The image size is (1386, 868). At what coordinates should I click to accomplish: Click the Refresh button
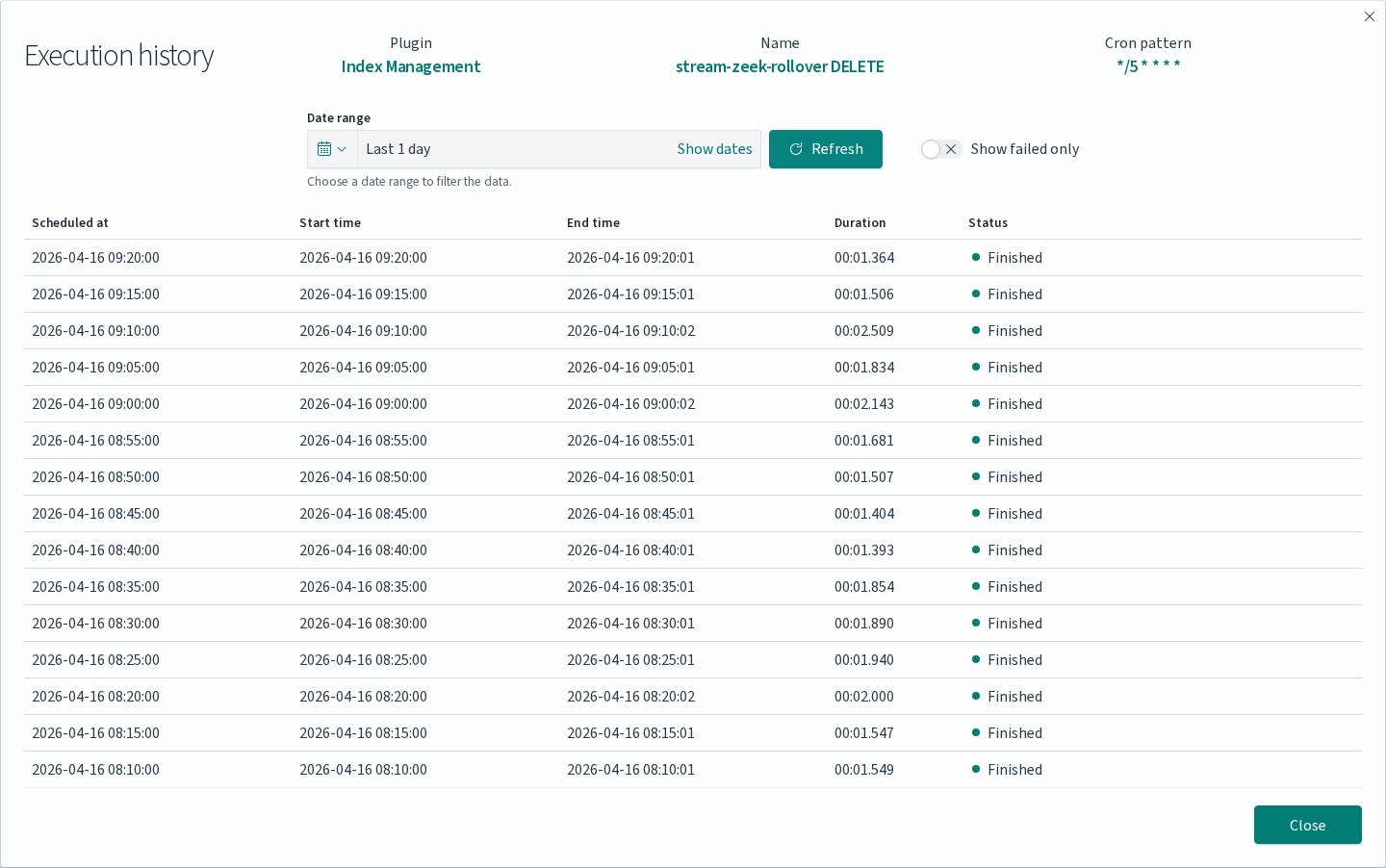coord(825,148)
